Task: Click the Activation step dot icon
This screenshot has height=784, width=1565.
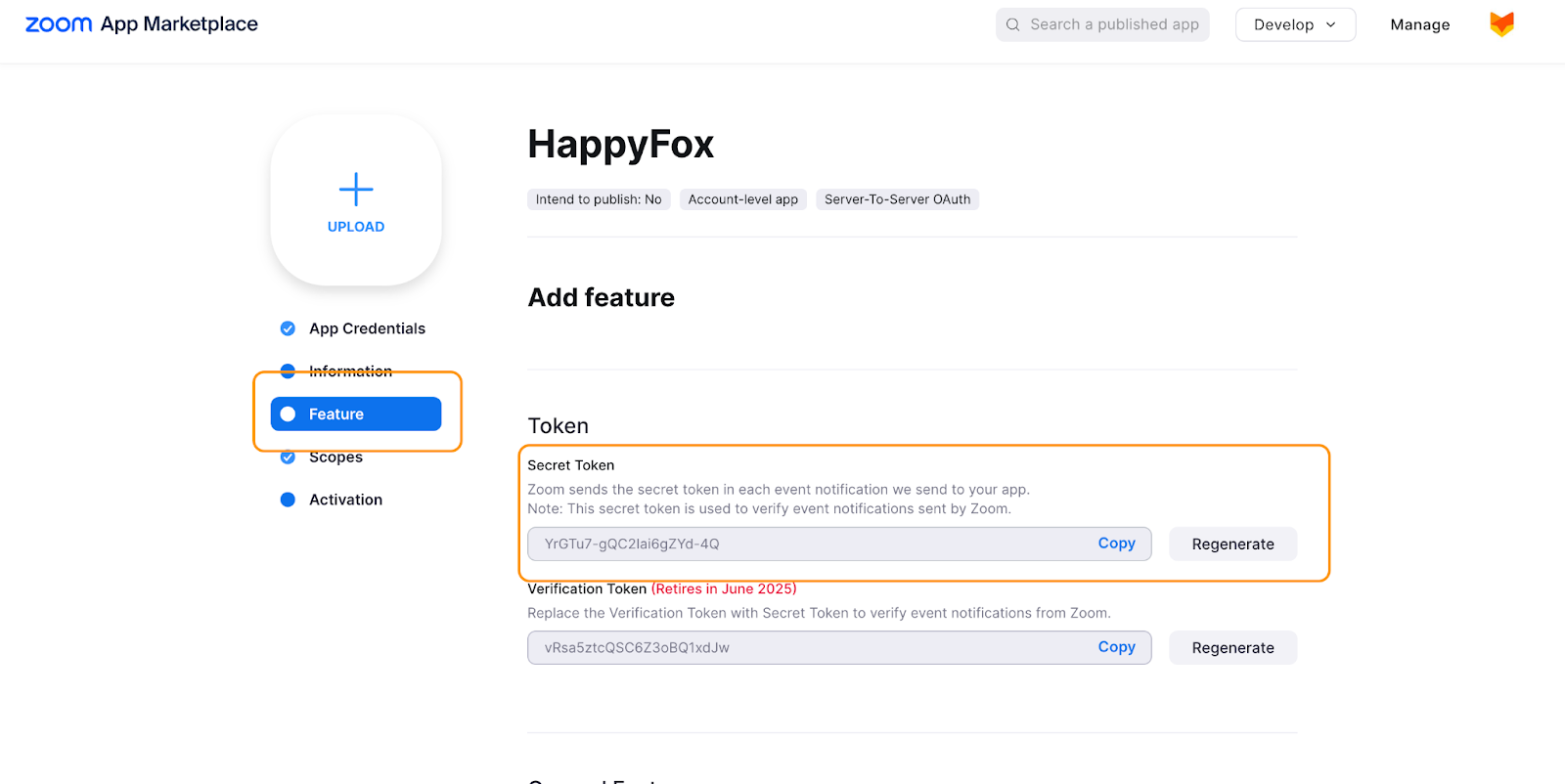Action: tap(288, 500)
